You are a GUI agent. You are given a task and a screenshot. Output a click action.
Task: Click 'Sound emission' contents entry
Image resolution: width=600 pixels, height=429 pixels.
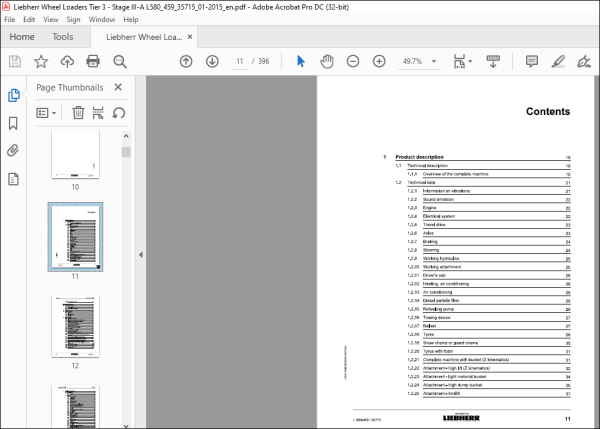point(438,199)
